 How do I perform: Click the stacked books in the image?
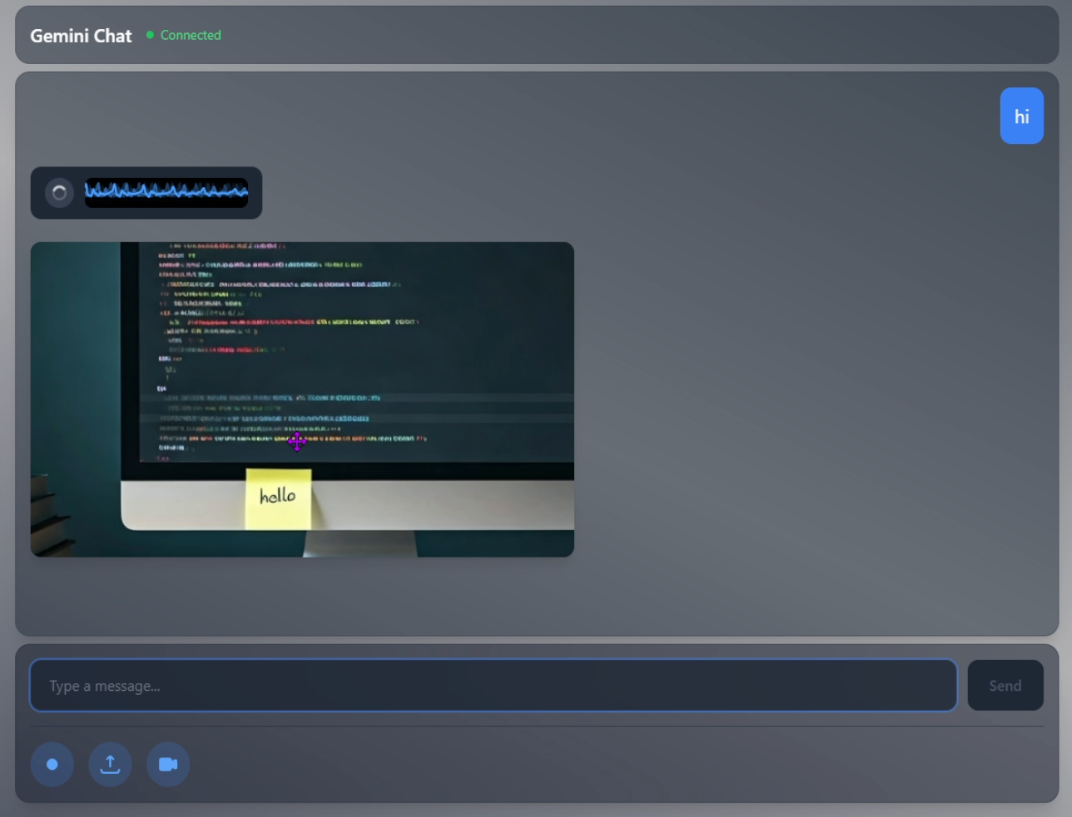(50, 515)
